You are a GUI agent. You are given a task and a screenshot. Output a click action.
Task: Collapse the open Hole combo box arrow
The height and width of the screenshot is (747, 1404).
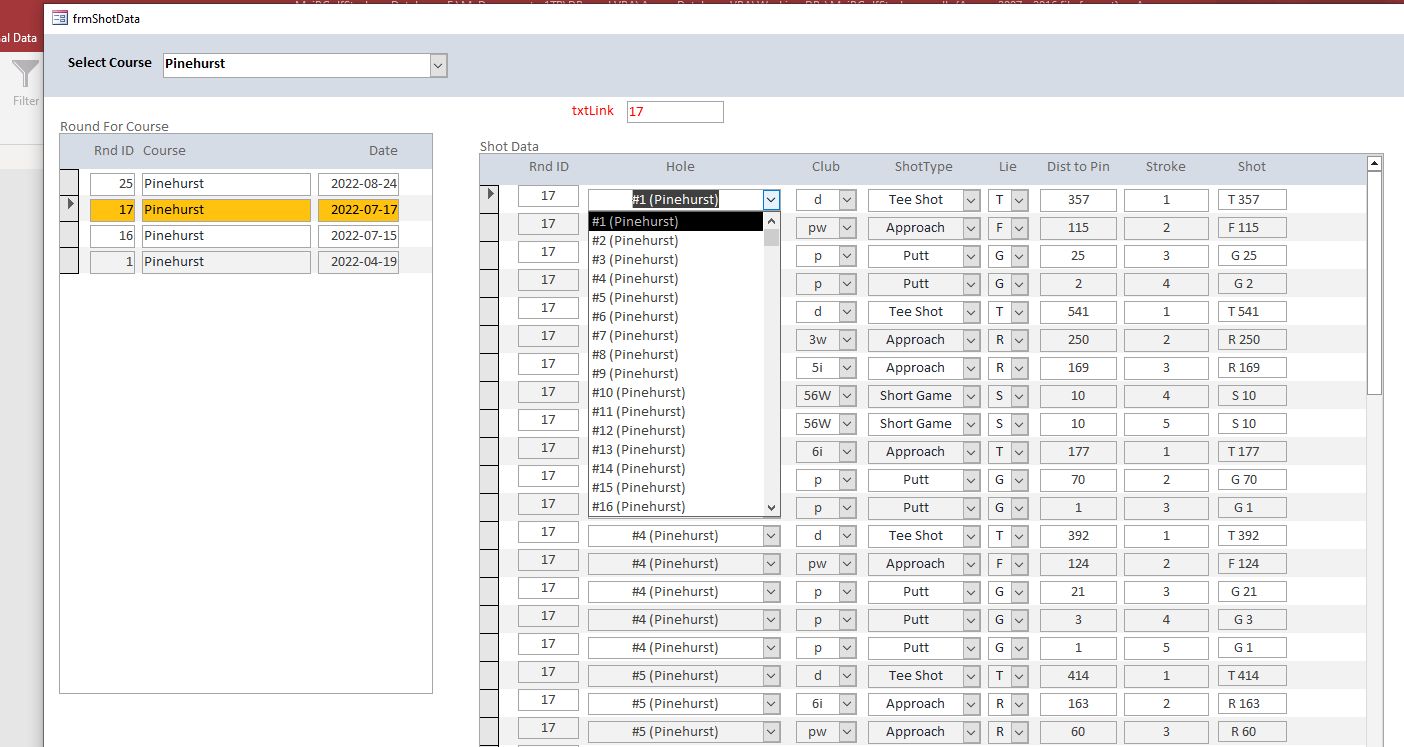tap(771, 200)
